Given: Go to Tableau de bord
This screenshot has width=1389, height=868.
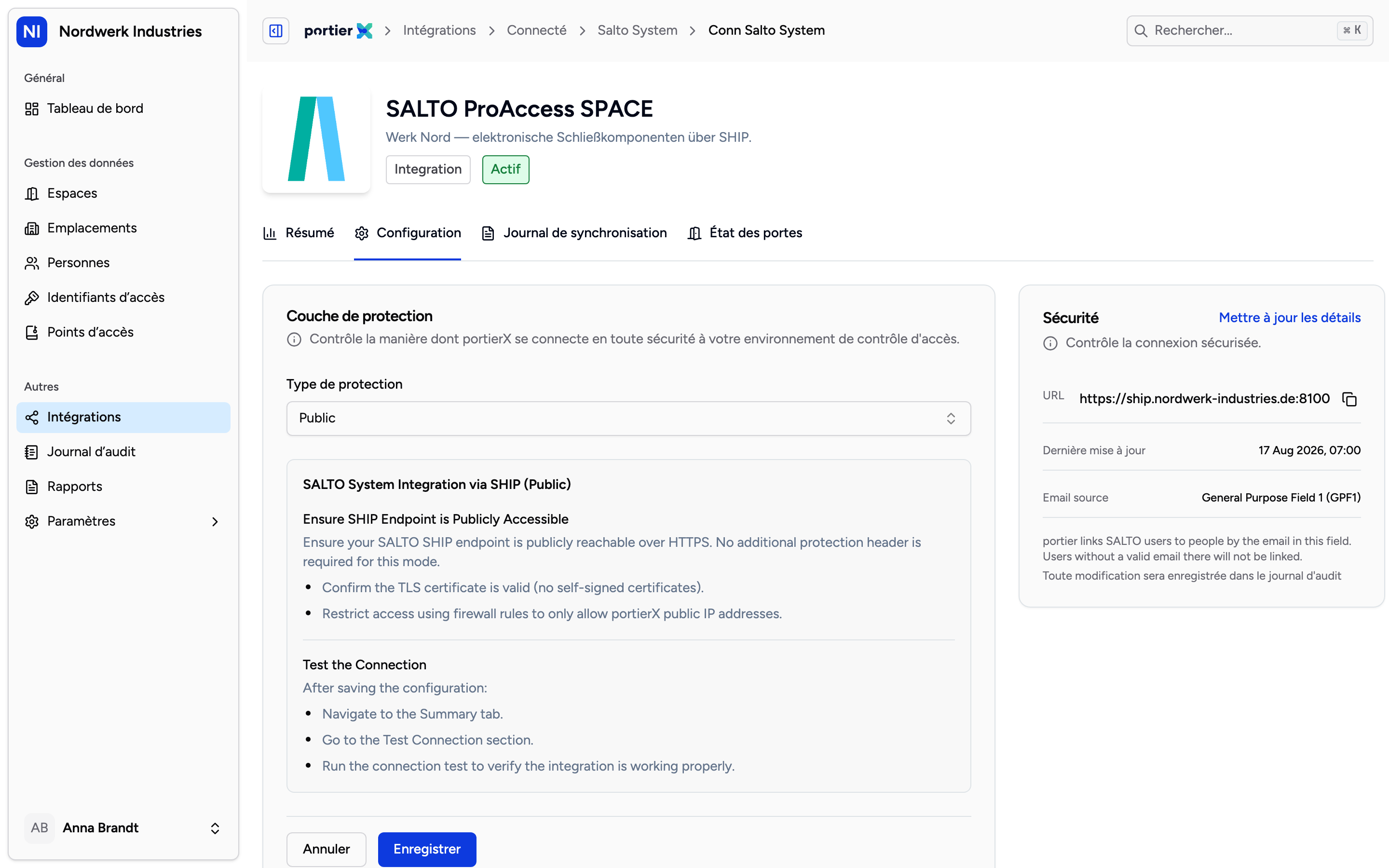Looking at the screenshot, I should click(x=123, y=108).
